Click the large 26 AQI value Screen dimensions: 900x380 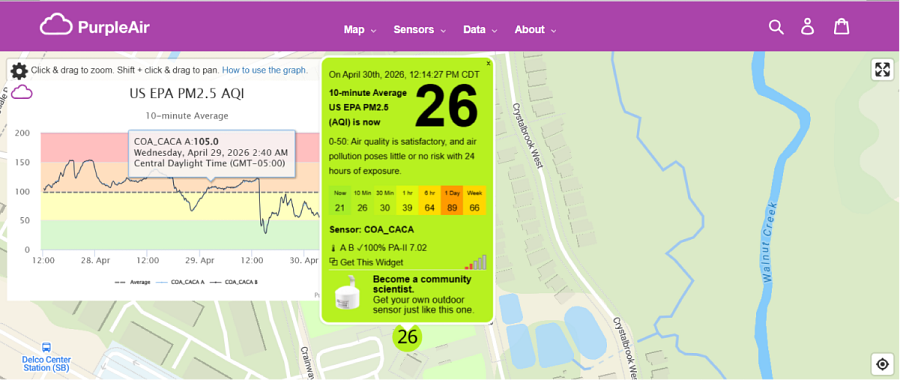pyautogui.click(x=447, y=107)
